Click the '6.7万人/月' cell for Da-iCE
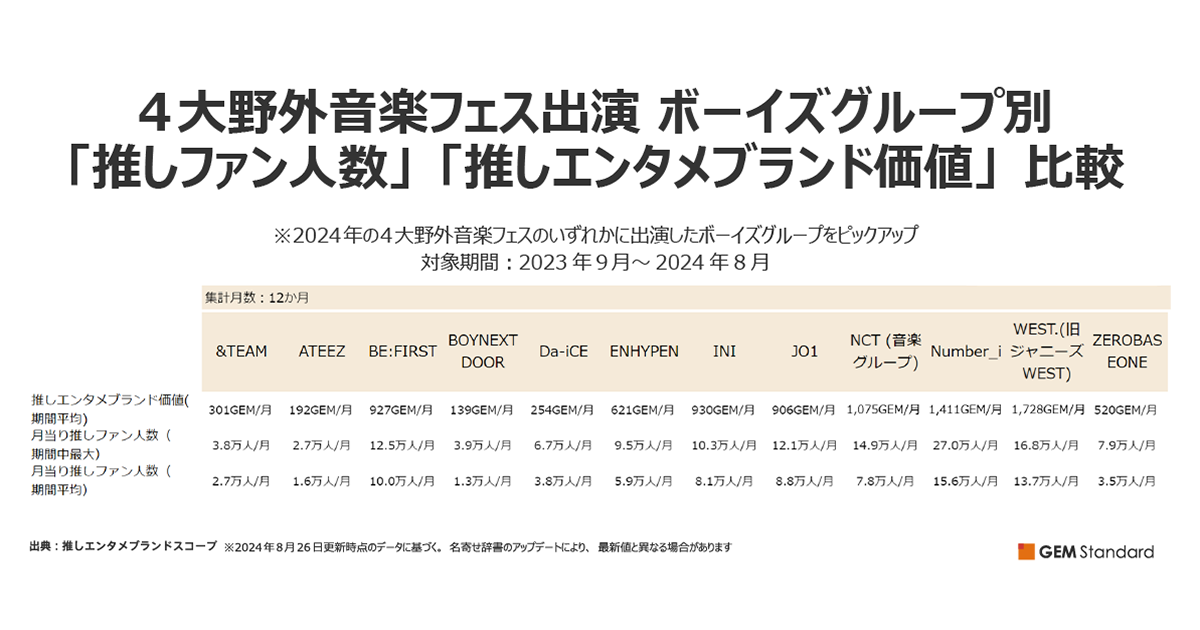 [x=563, y=445]
